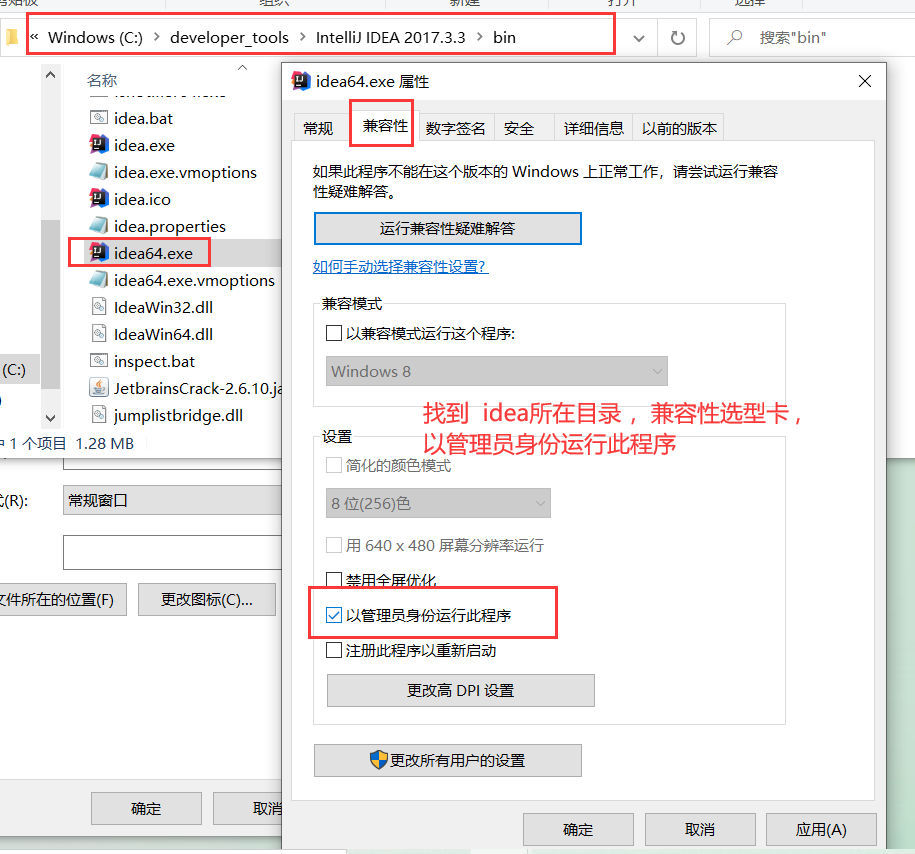
Task: Open the 常规窗口 run mode dropdown
Action: pos(173,500)
